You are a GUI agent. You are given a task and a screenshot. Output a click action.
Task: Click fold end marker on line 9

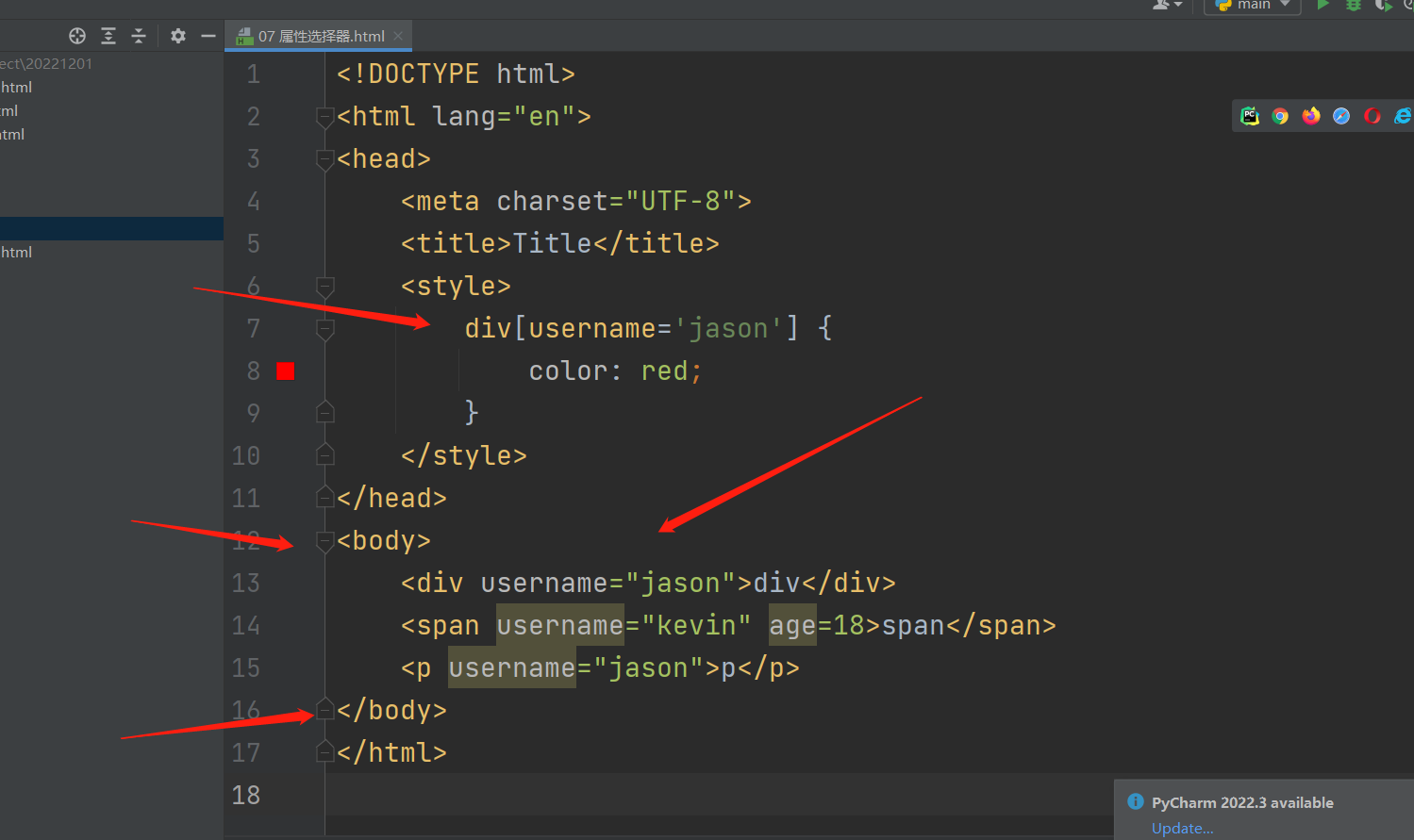click(x=325, y=412)
